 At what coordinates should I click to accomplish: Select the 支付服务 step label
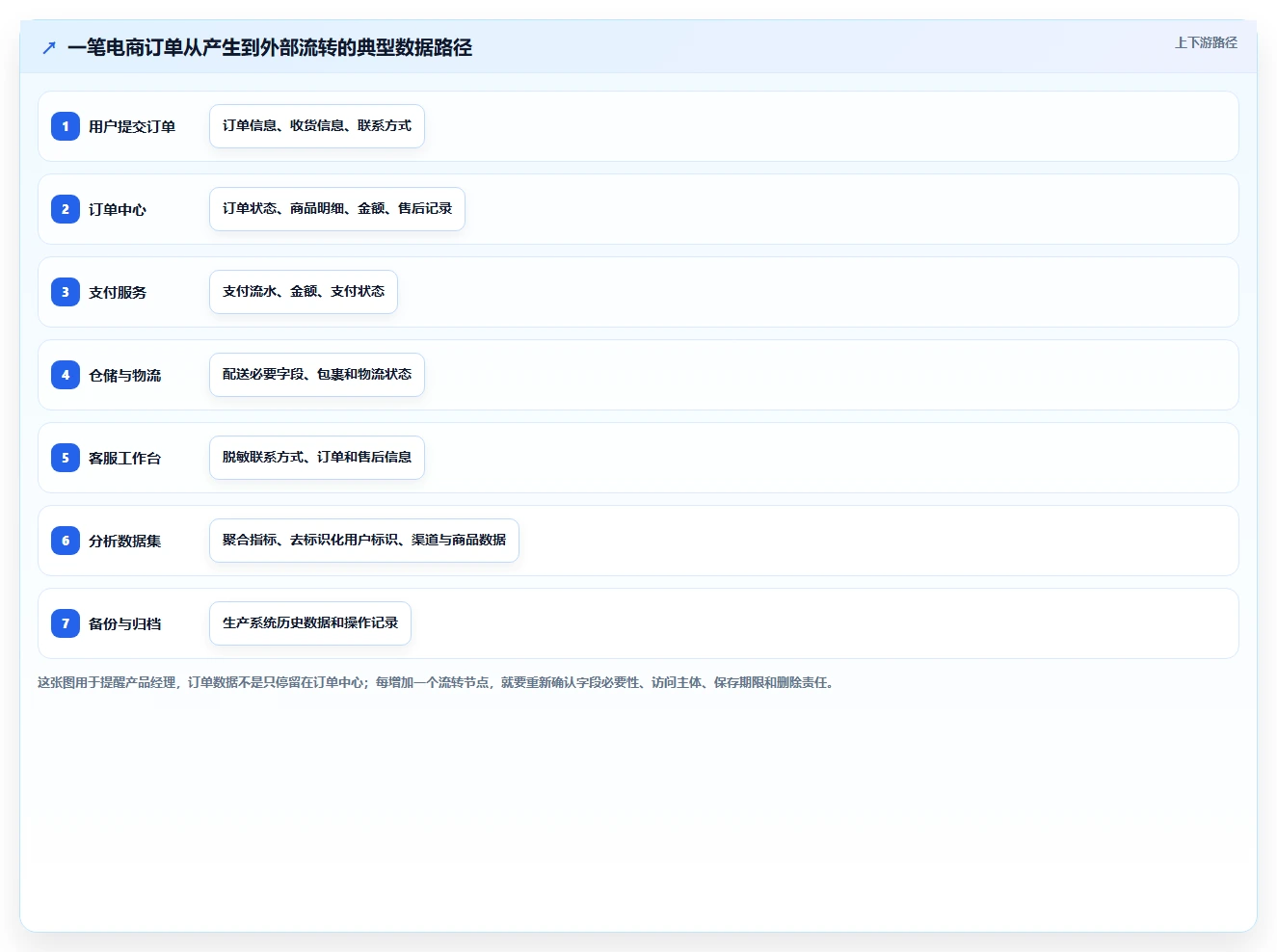coord(118,292)
